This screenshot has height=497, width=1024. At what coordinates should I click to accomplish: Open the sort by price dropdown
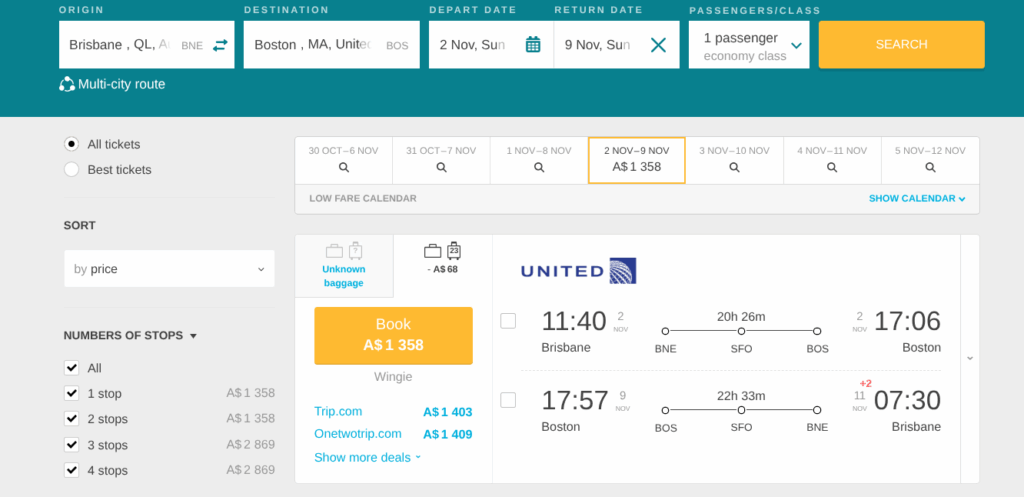click(169, 269)
